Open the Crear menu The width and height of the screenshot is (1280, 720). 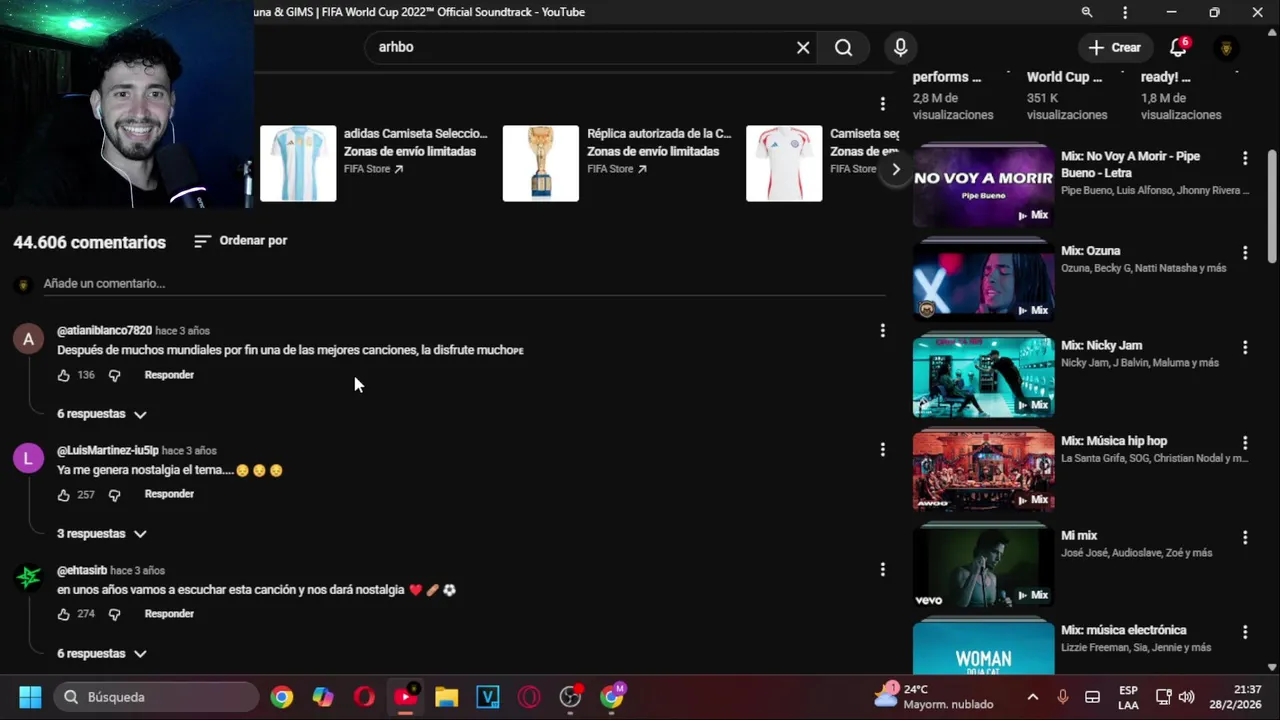click(x=1114, y=47)
